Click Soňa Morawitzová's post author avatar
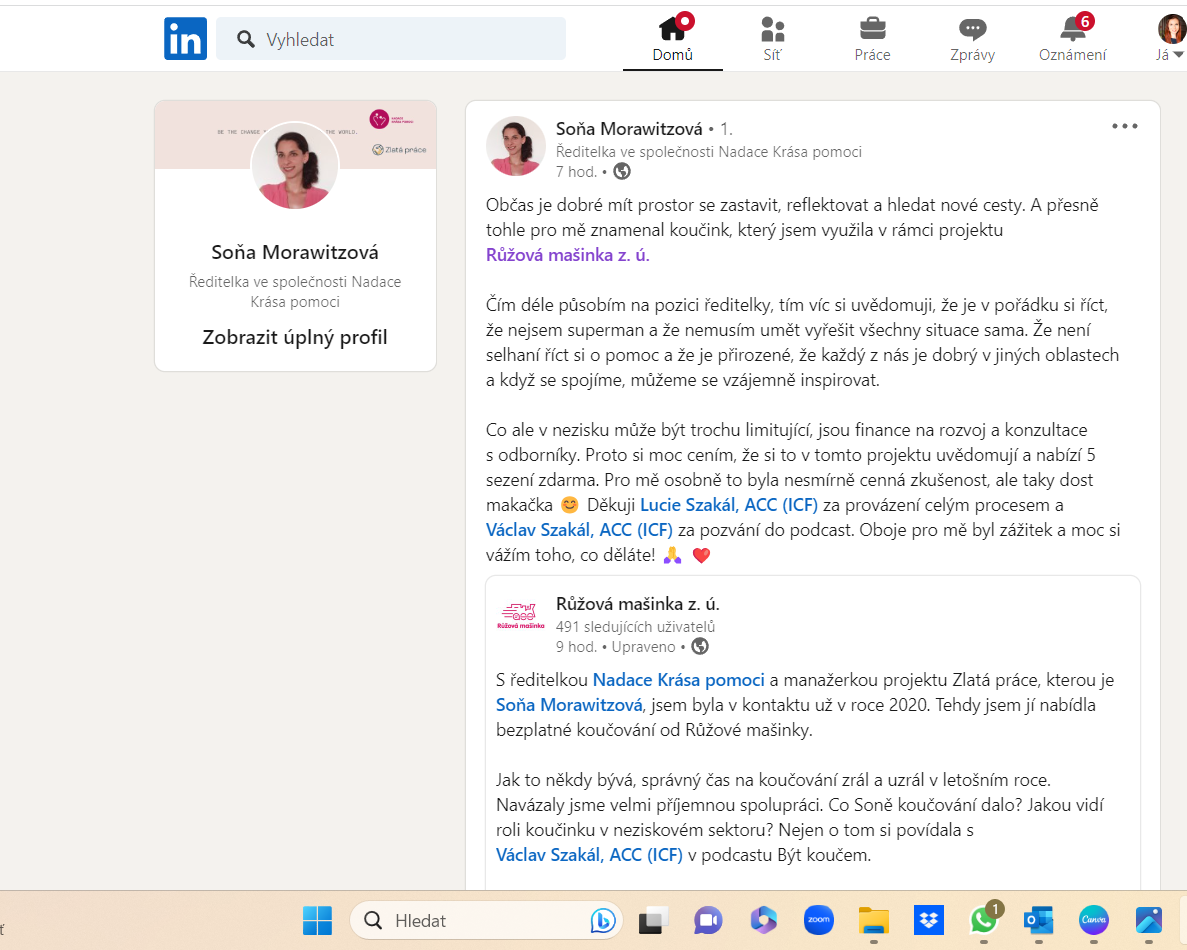The width and height of the screenshot is (1187, 950). pyautogui.click(x=516, y=146)
